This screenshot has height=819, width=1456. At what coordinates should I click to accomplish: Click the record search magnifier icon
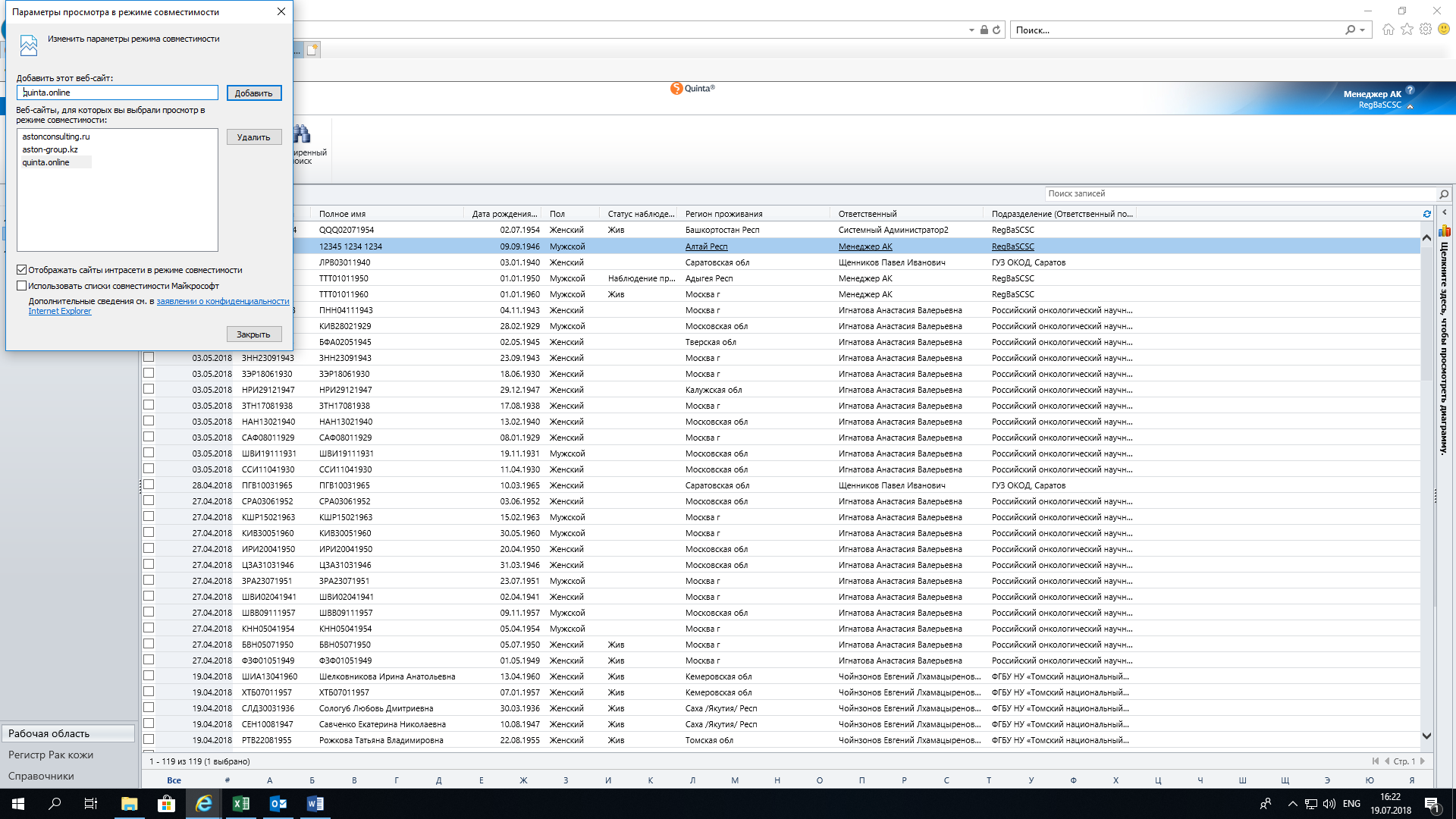[1444, 194]
